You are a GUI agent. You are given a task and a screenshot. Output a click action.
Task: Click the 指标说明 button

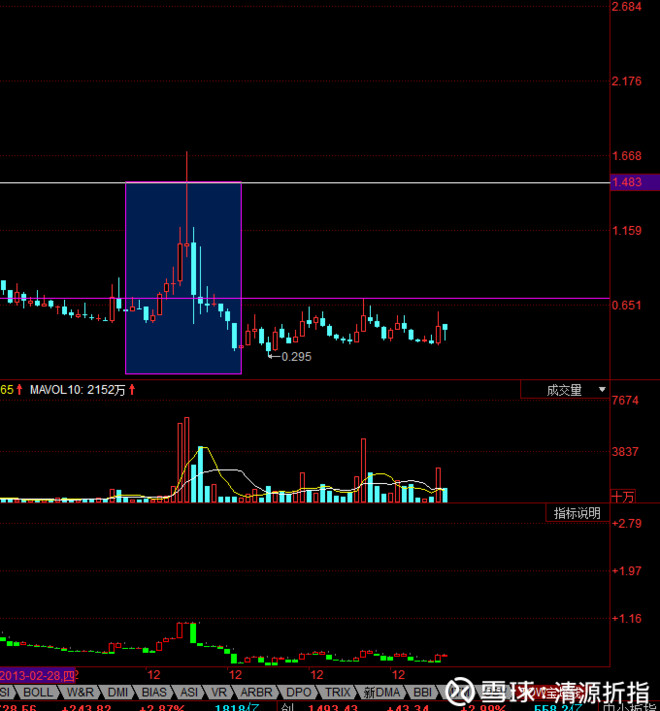[x=578, y=513]
